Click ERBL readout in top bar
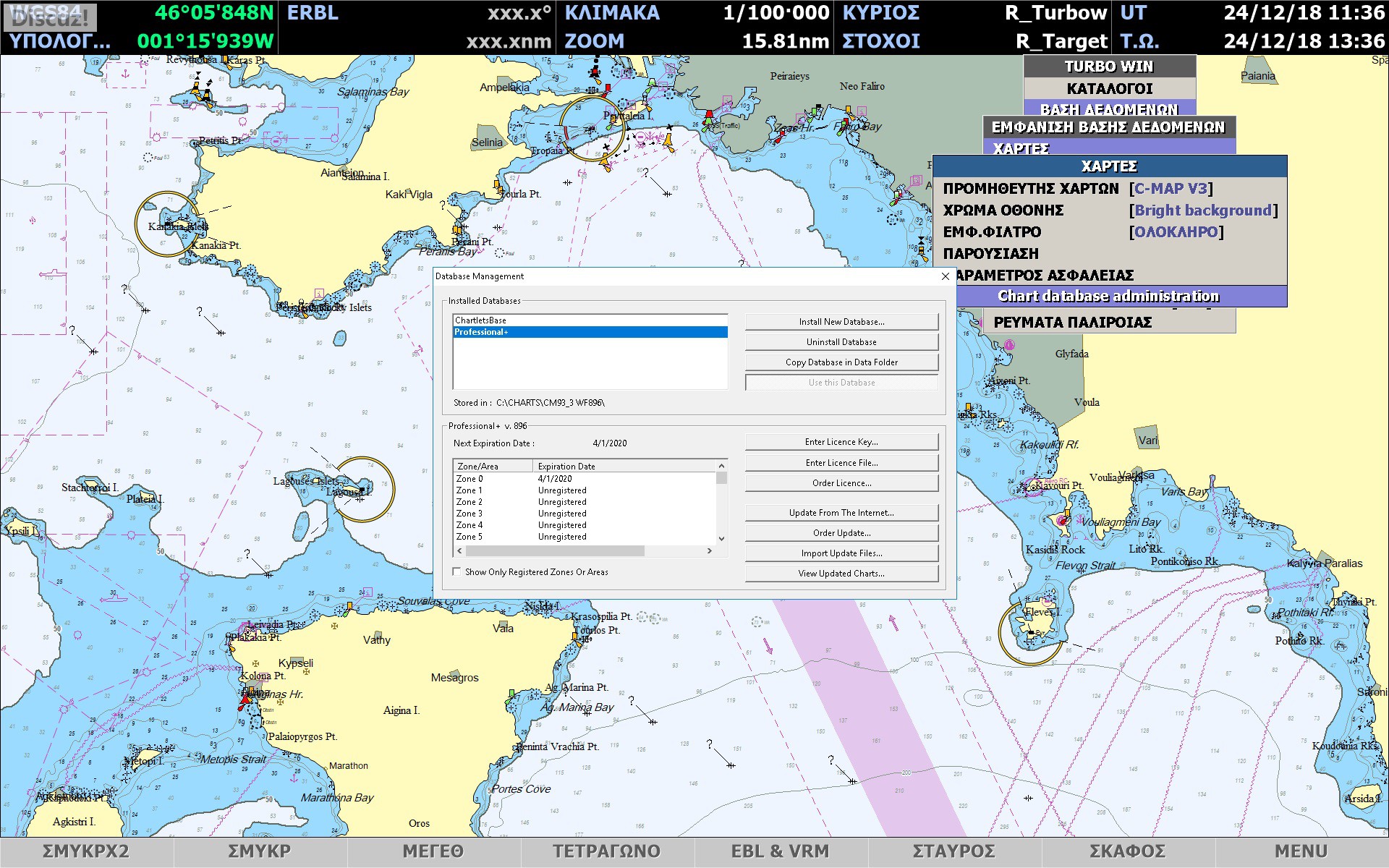This screenshot has height=868, width=1389. [418, 13]
